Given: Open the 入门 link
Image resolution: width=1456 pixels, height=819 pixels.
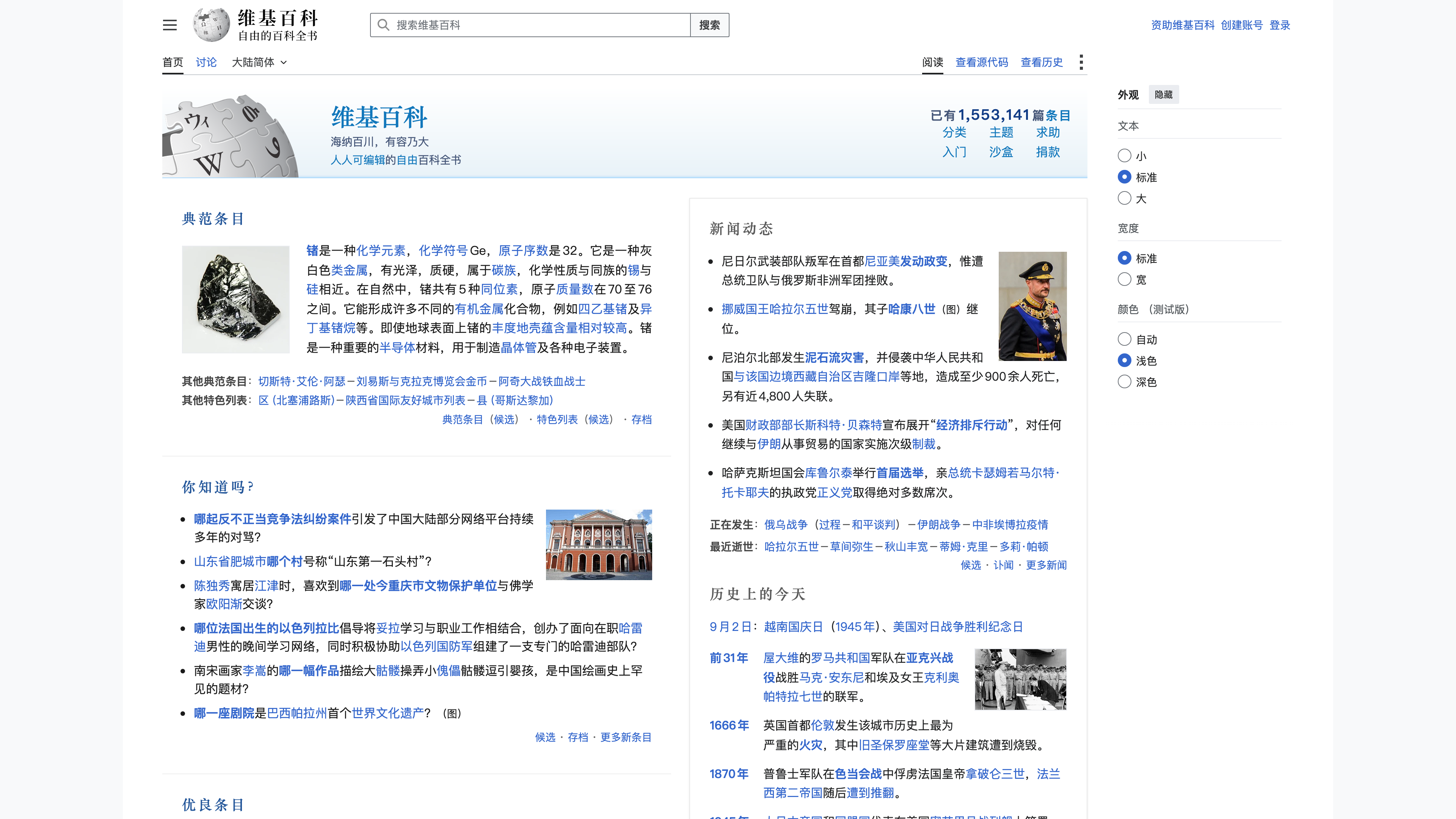Looking at the screenshot, I should click(954, 152).
